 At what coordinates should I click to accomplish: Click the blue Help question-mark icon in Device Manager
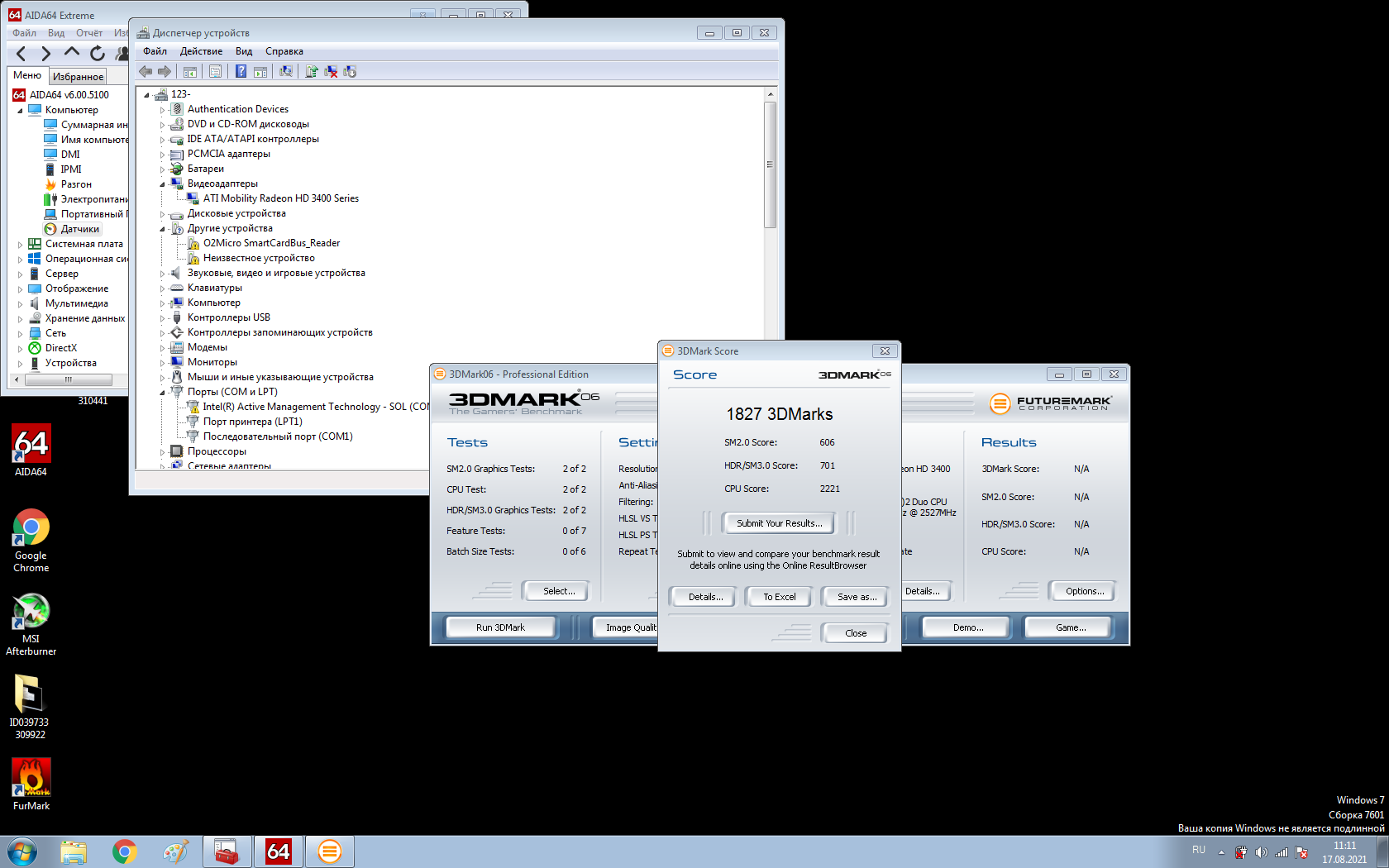point(241,72)
